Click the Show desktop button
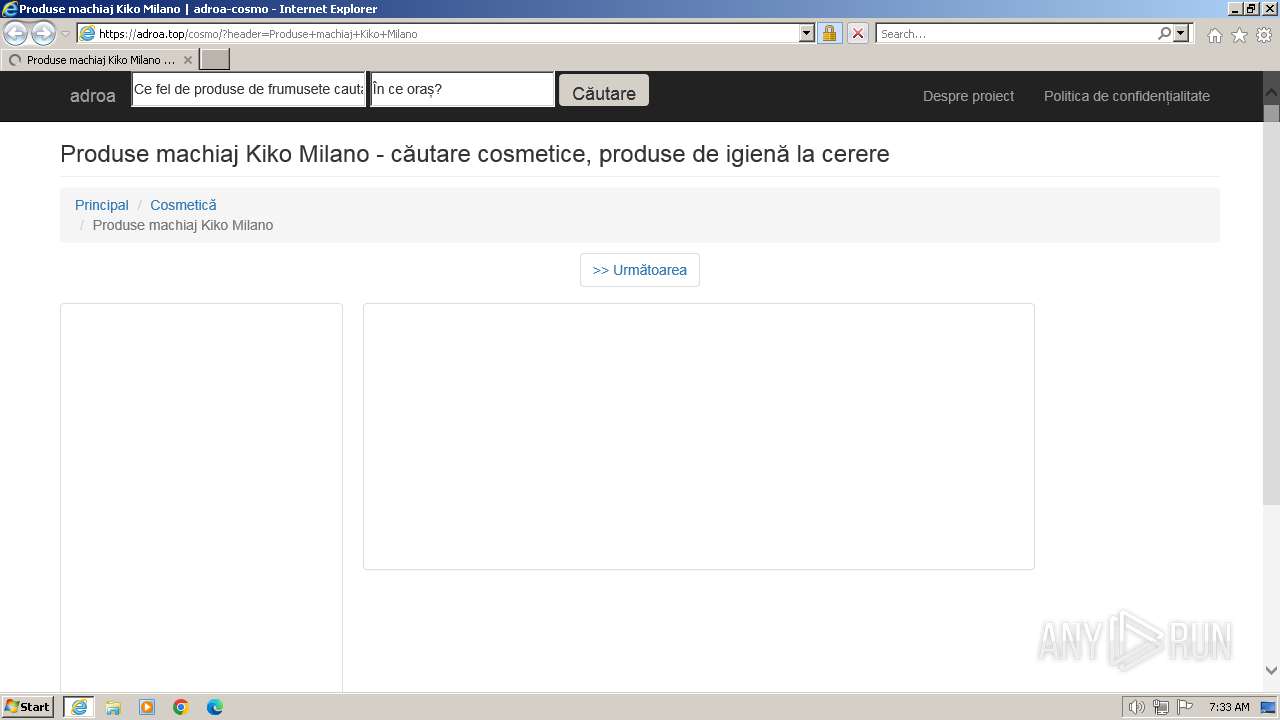 [1269, 707]
